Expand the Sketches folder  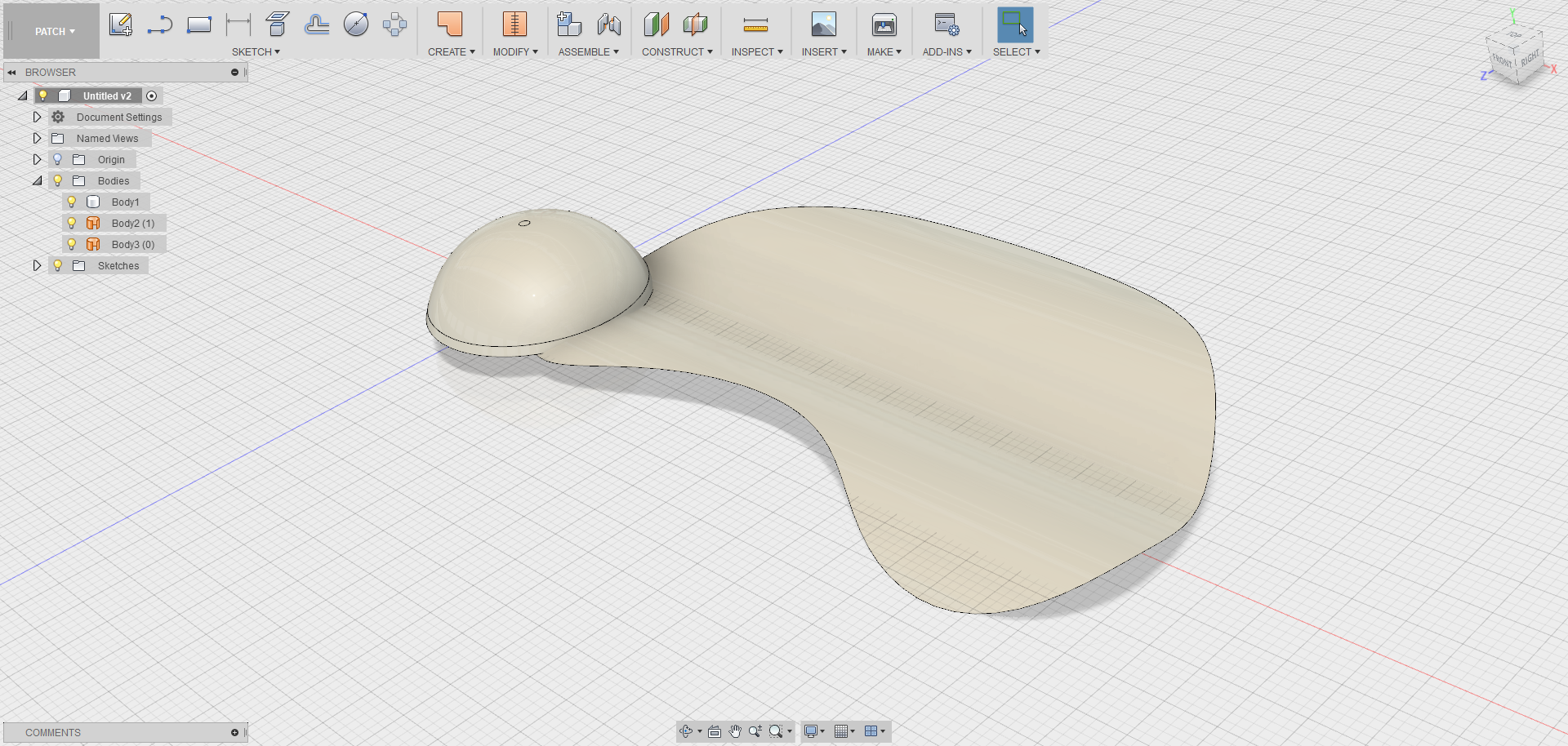[x=37, y=265]
